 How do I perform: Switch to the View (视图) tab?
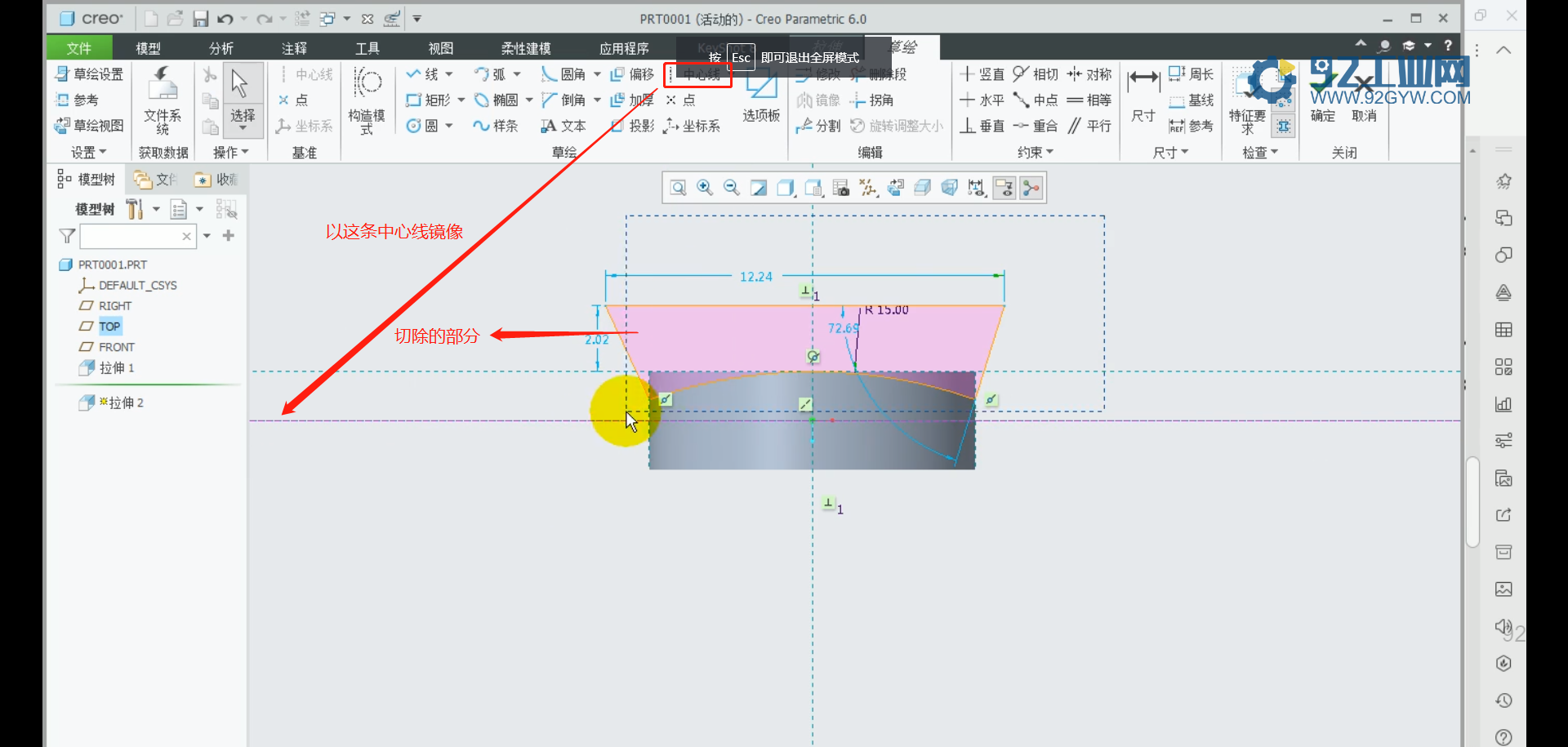441,48
